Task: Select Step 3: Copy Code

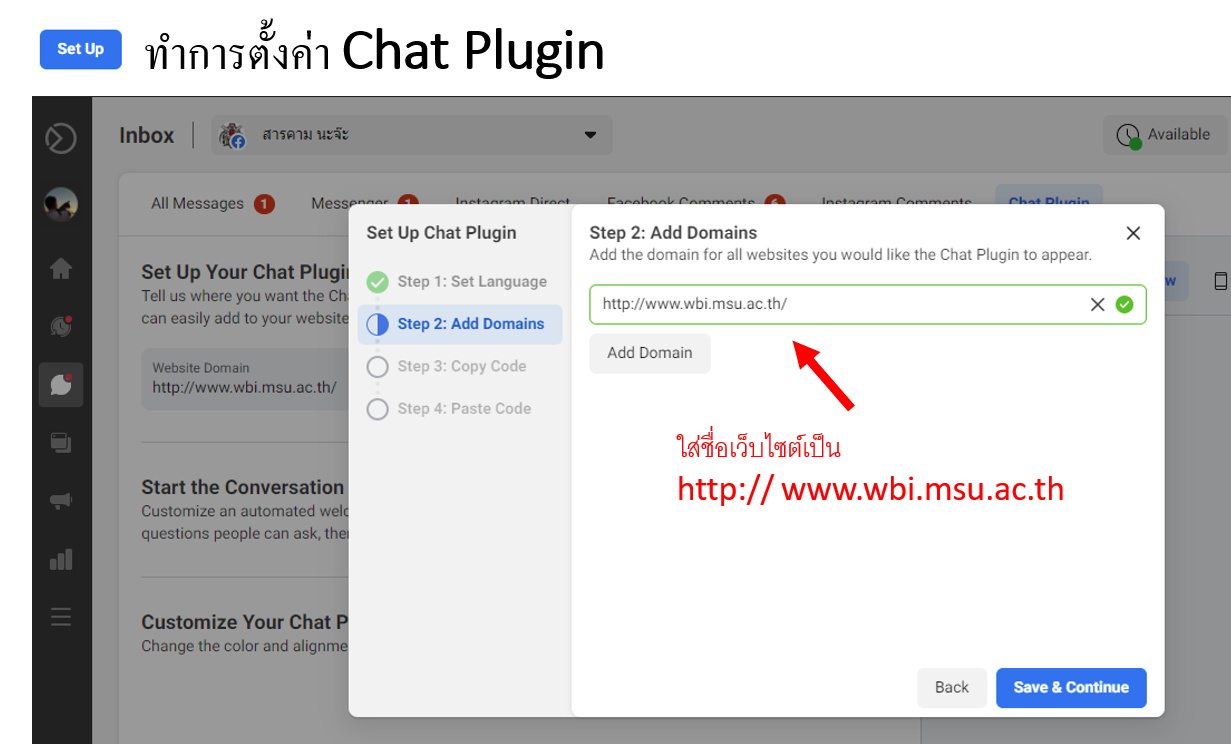Action: pos(460,367)
